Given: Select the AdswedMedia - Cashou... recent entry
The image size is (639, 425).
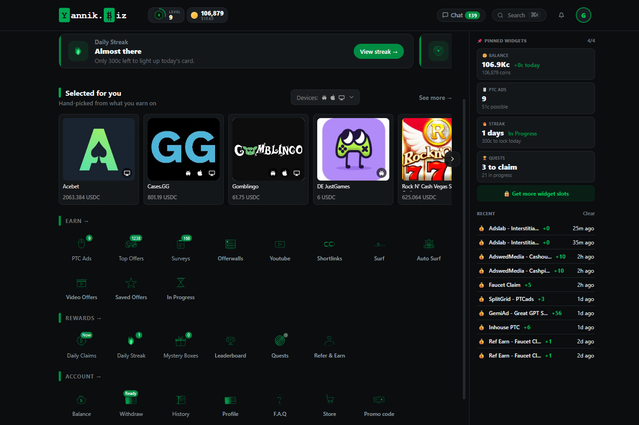Looking at the screenshot, I should [x=536, y=257].
